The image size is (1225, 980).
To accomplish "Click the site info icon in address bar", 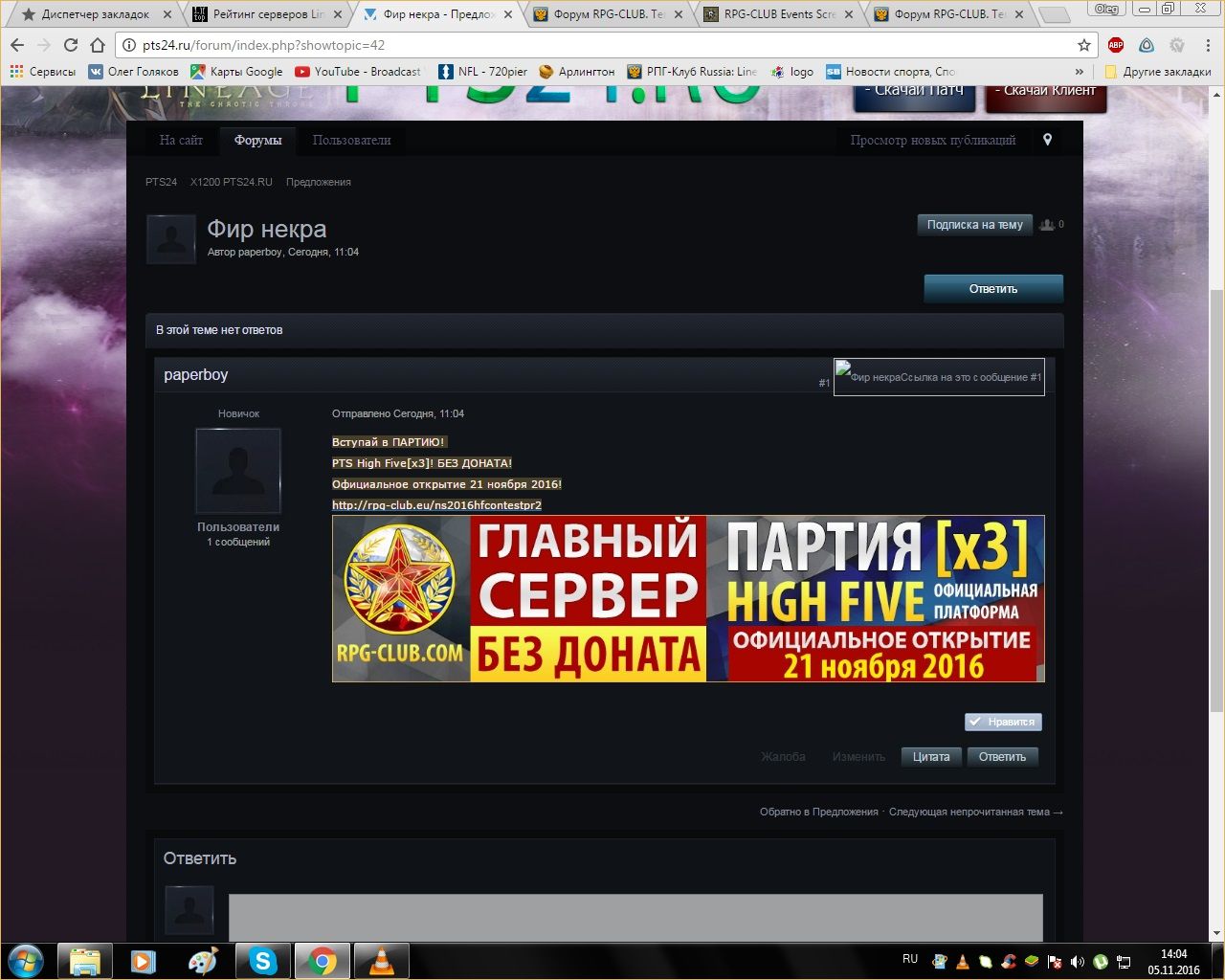I will coord(129,45).
